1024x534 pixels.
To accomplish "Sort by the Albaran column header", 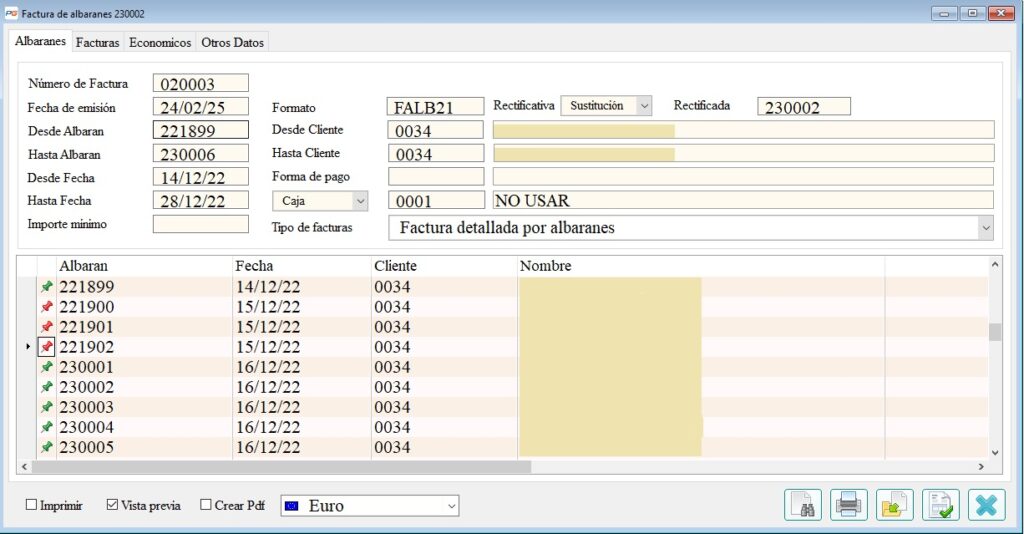I will coord(144,266).
